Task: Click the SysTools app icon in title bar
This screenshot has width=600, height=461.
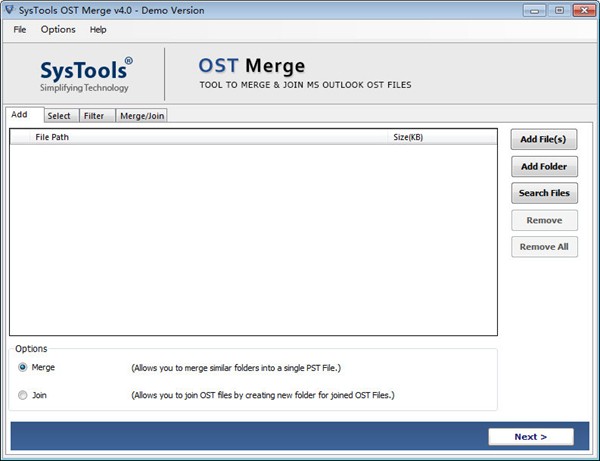Action: [9, 10]
